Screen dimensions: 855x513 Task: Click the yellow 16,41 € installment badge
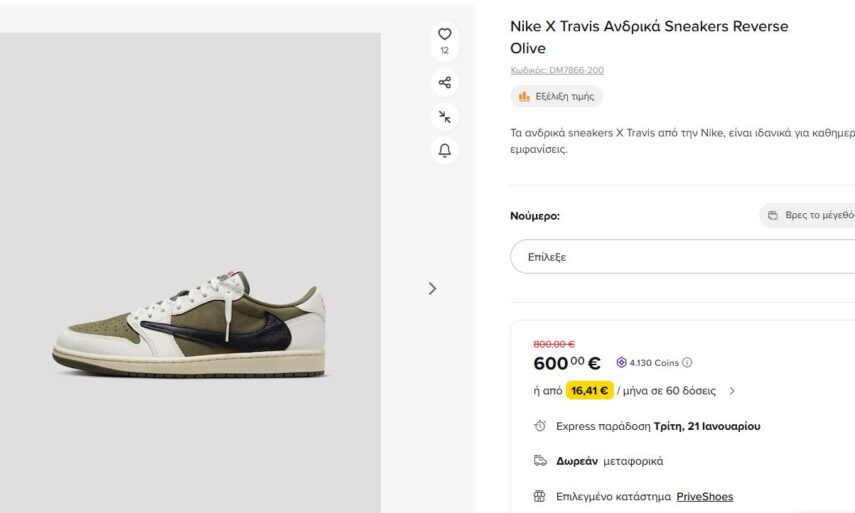click(x=588, y=391)
